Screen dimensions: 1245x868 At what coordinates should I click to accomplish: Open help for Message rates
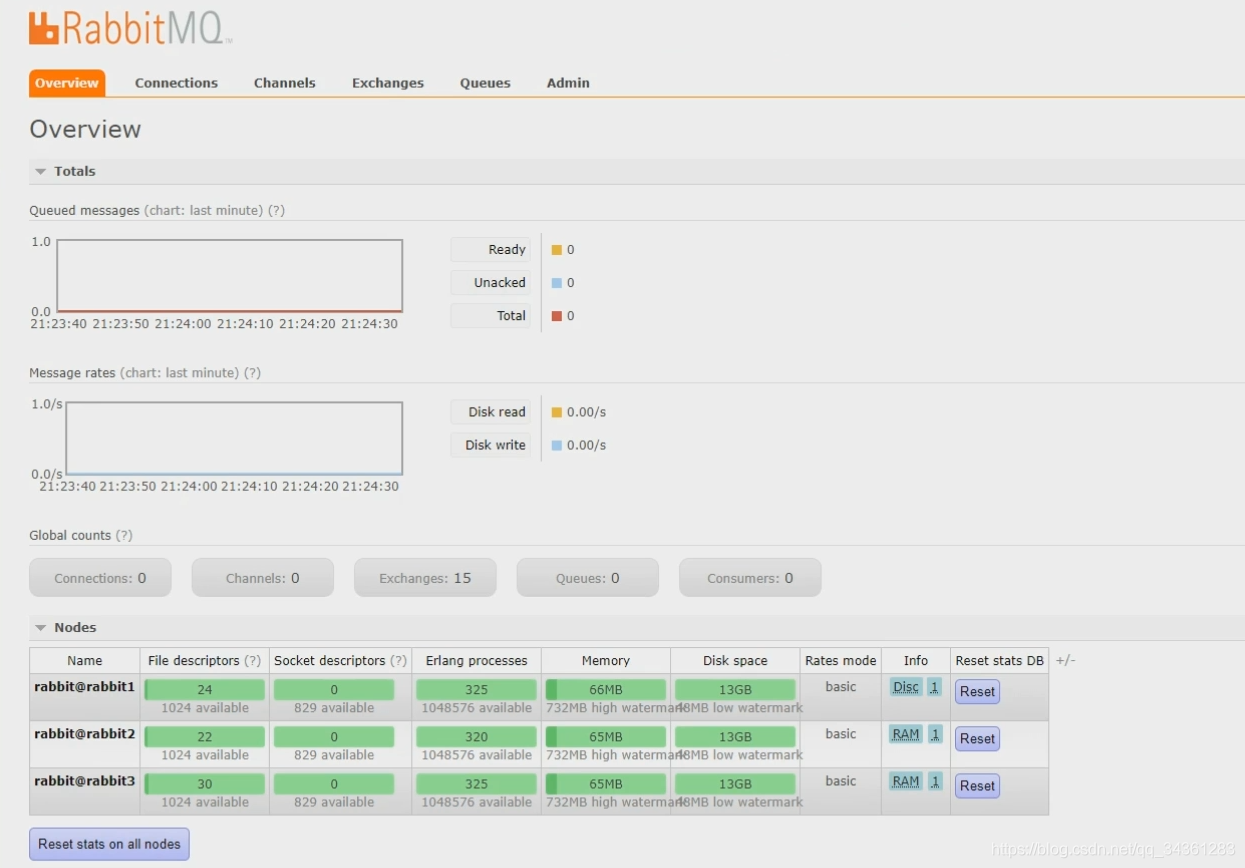(x=252, y=372)
